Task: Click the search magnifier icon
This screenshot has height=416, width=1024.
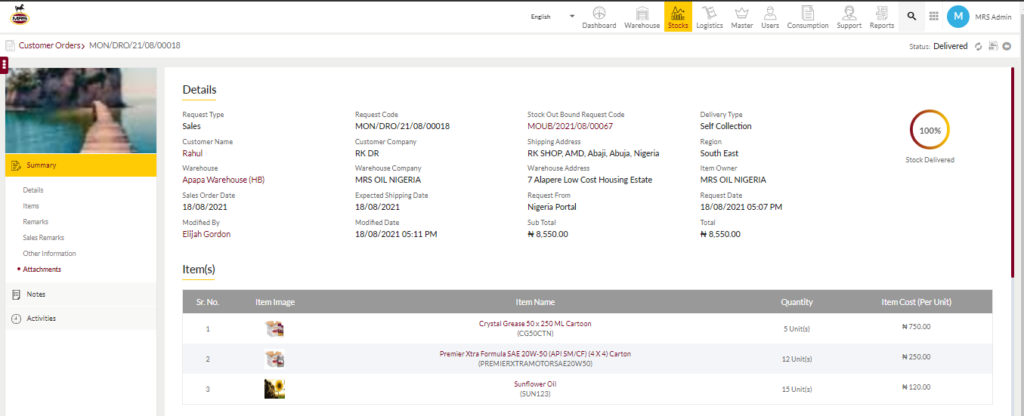Action: pyautogui.click(x=911, y=16)
